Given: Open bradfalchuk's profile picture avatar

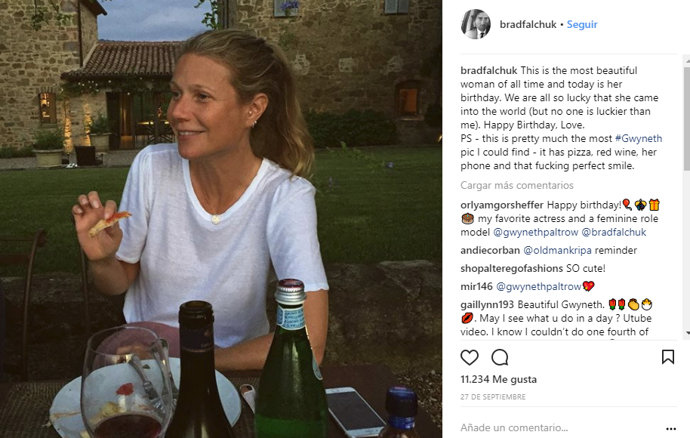Looking at the screenshot, I should pyautogui.click(x=475, y=24).
